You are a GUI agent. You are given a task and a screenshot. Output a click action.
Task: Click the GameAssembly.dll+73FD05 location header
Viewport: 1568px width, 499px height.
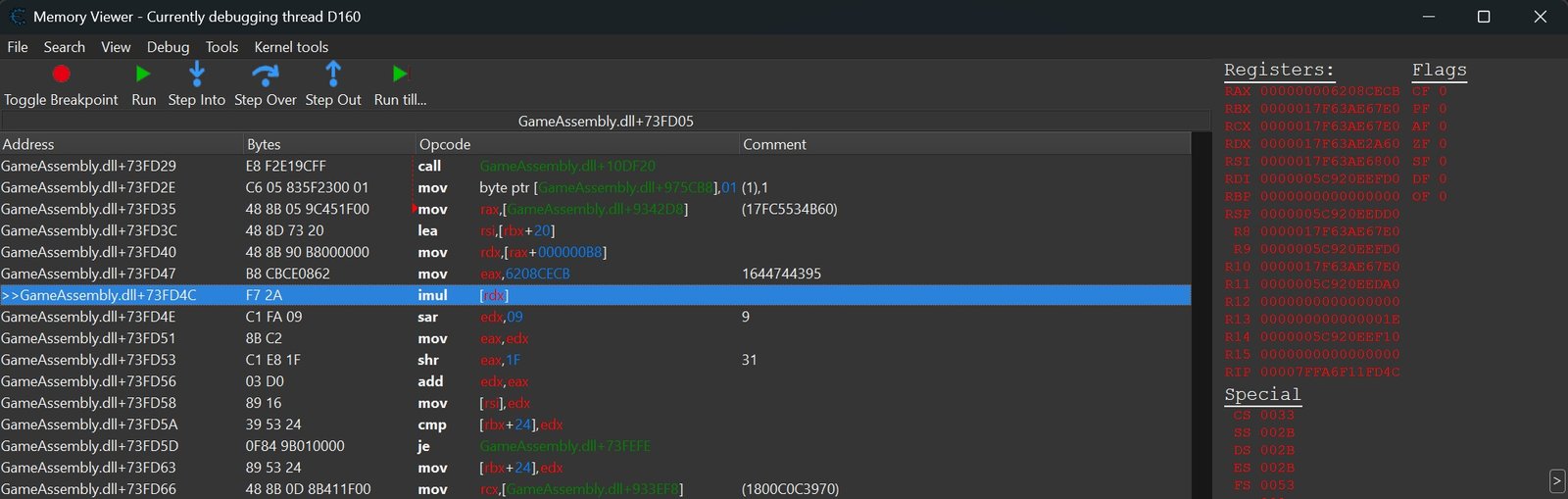[x=606, y=122]
